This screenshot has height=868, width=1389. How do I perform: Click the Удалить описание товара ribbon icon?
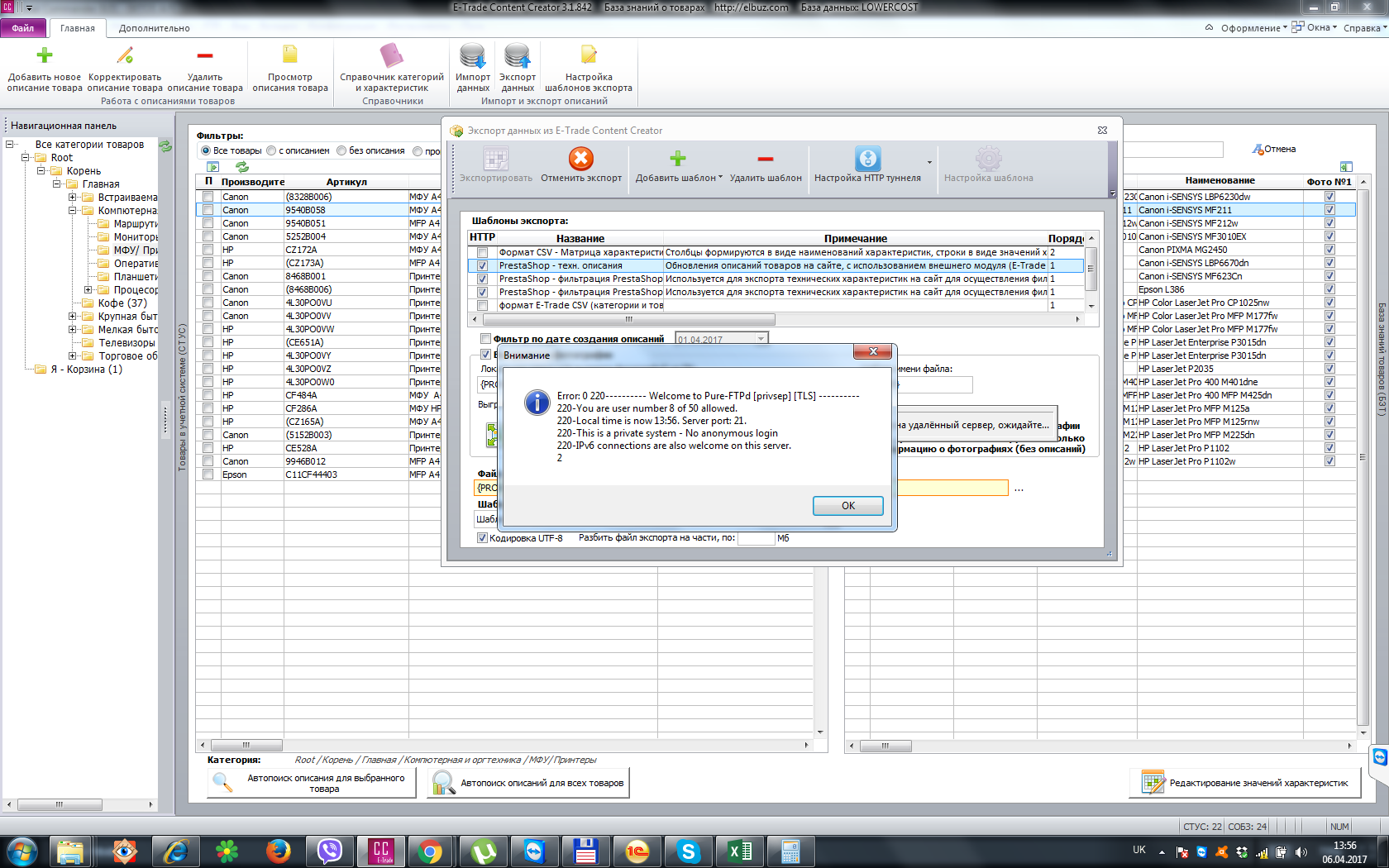[x=205, y=56]
